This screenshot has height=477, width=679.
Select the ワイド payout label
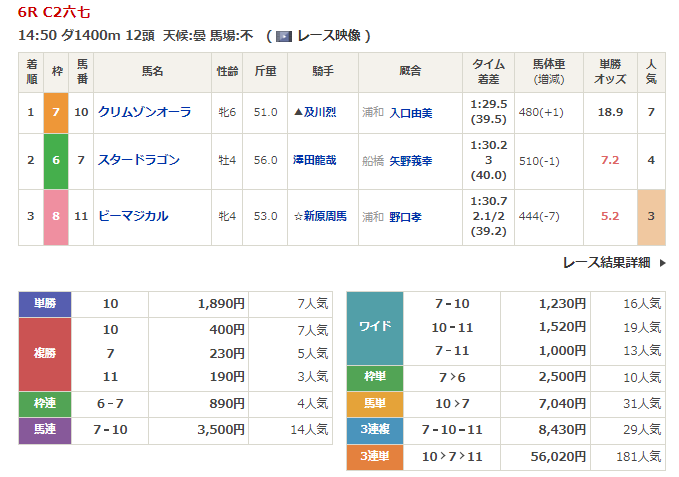(x=374, y=327)
